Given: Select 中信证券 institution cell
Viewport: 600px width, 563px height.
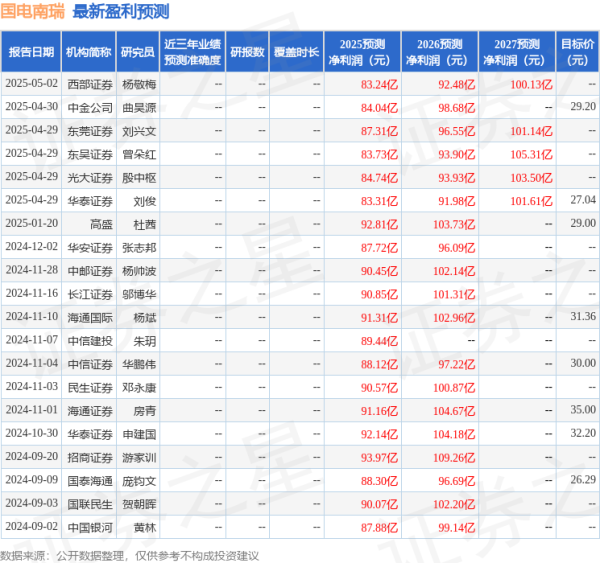Looking at the screenshot, I should pos(90,364).
